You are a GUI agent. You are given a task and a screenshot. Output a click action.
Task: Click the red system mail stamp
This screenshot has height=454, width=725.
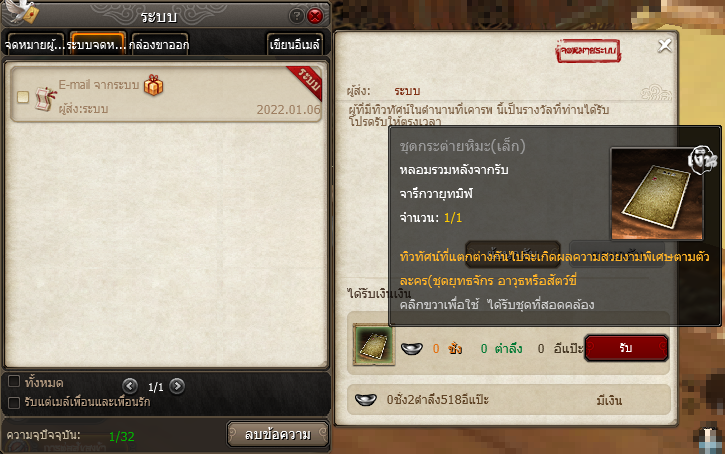(x=588, y=51)
